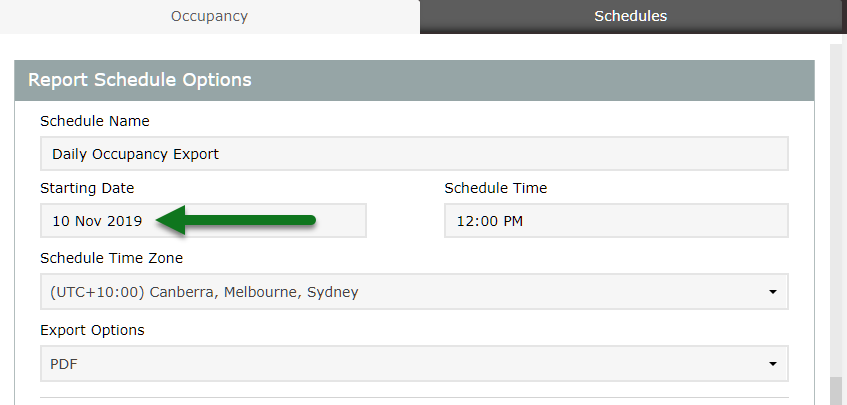Open the Schedules tab

630,16
